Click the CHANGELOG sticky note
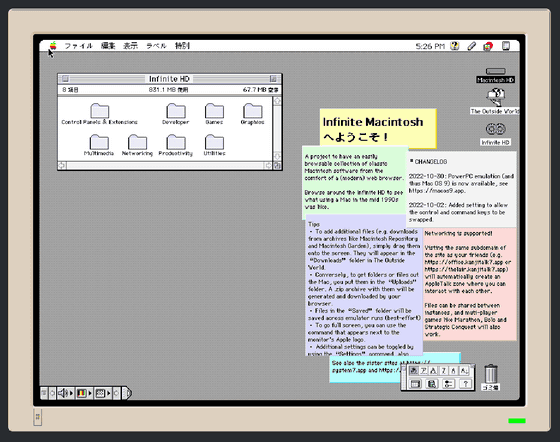Screen dimensions: 560x442 (x=462, y=189)
